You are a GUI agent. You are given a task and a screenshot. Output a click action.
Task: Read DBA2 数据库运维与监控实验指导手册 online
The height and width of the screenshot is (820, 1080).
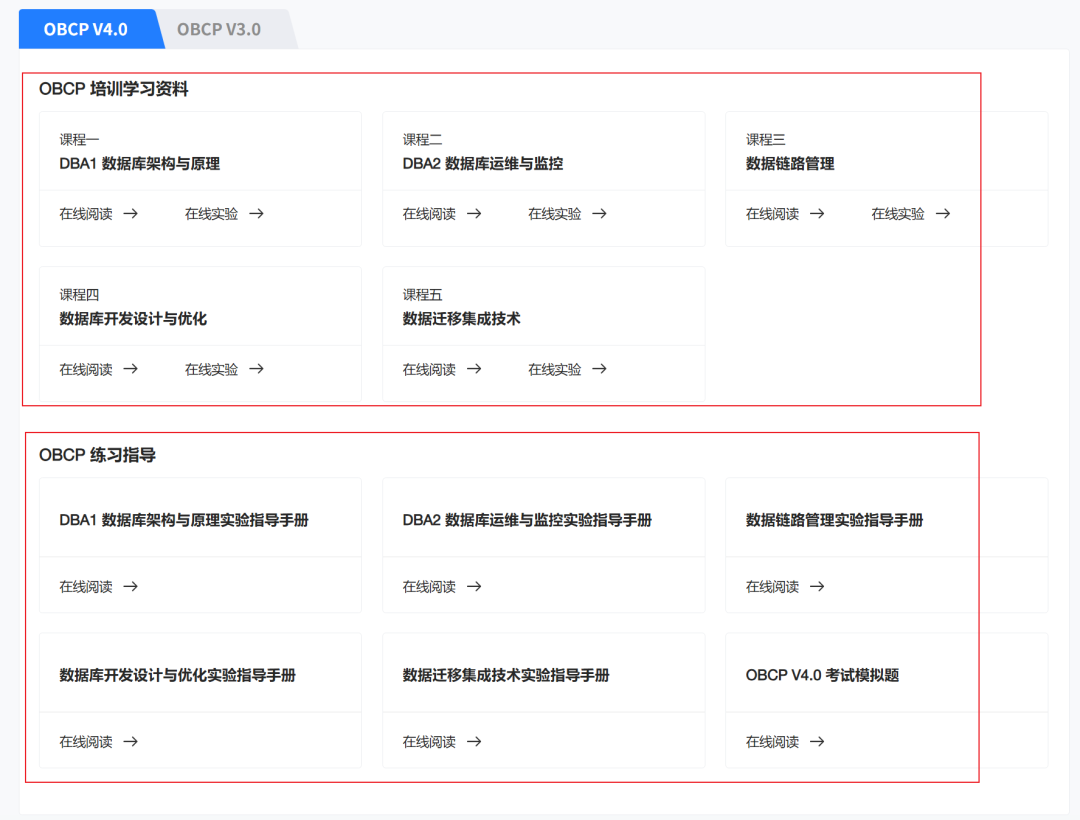click(429, 587)
